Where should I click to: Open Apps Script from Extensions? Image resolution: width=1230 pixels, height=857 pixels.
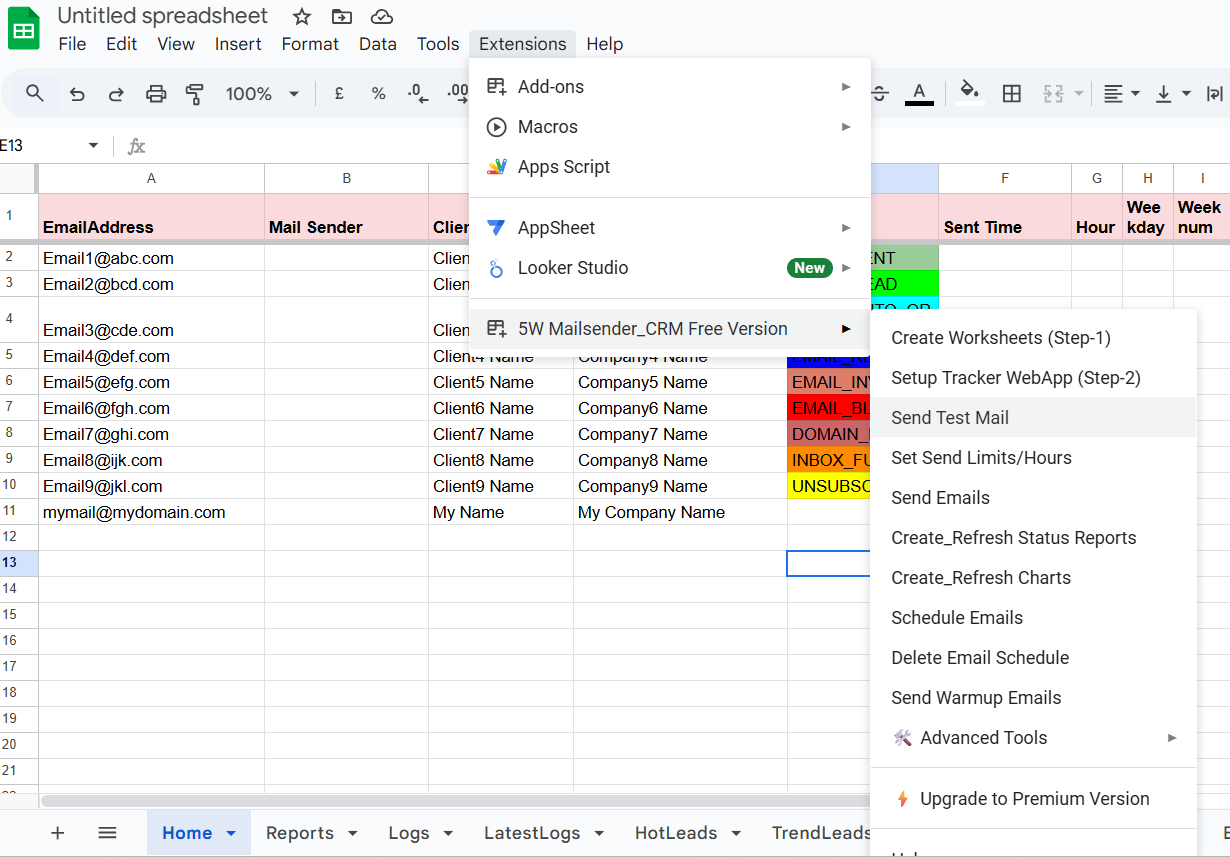(x=670, y=167)
